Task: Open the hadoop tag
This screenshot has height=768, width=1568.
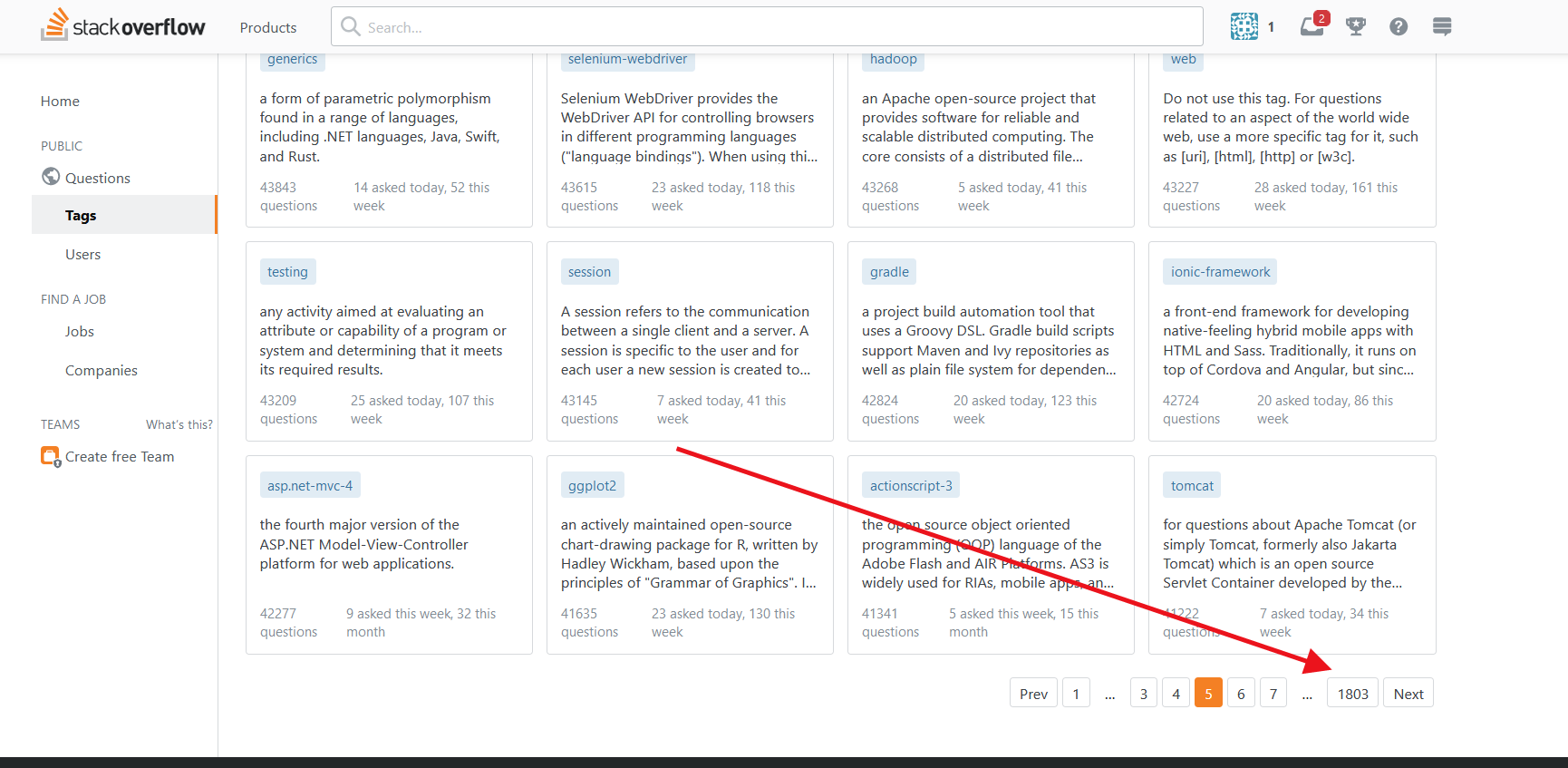Action: click(894, 60)
